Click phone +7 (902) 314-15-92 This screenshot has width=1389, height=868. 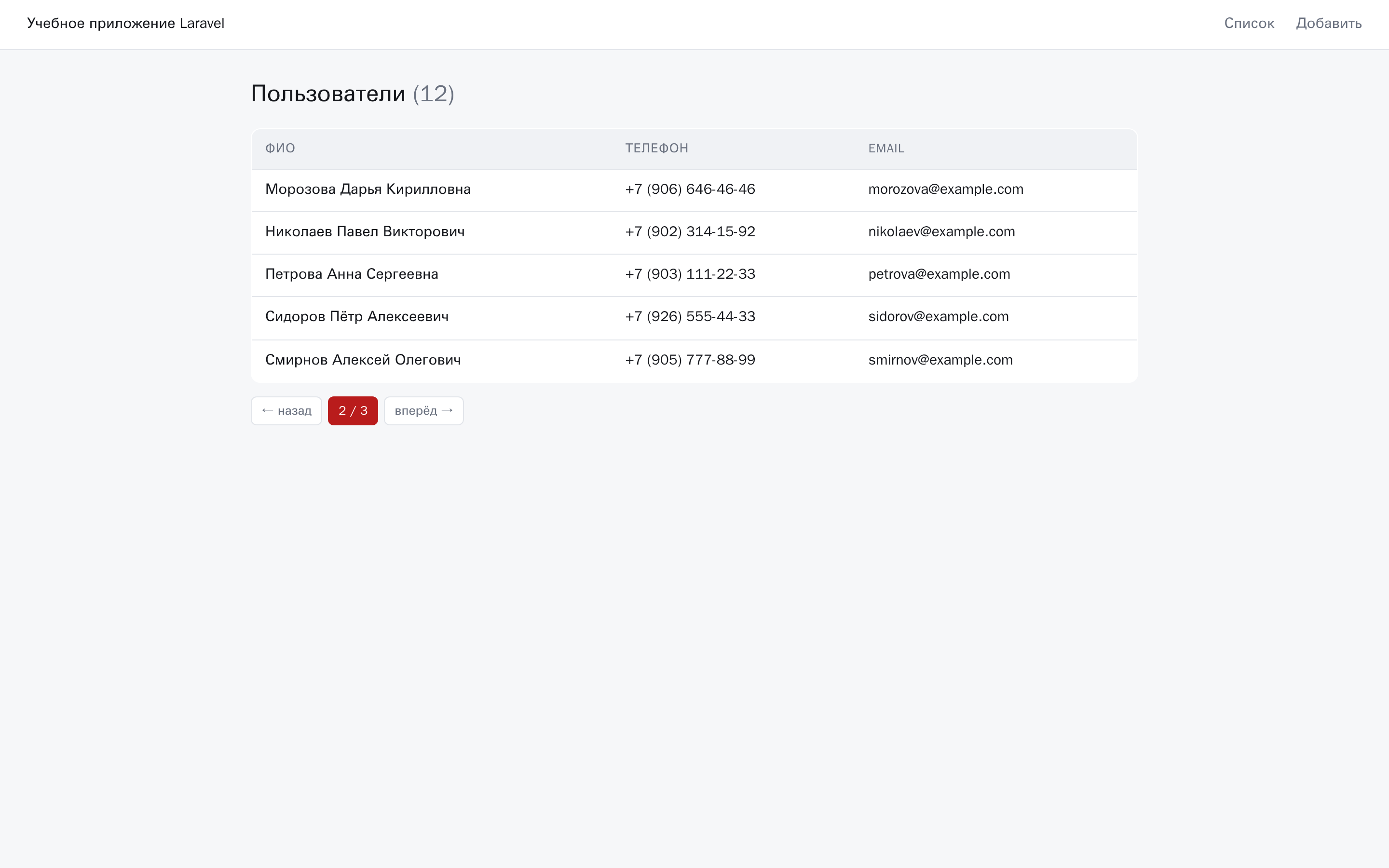click(690, 232)
